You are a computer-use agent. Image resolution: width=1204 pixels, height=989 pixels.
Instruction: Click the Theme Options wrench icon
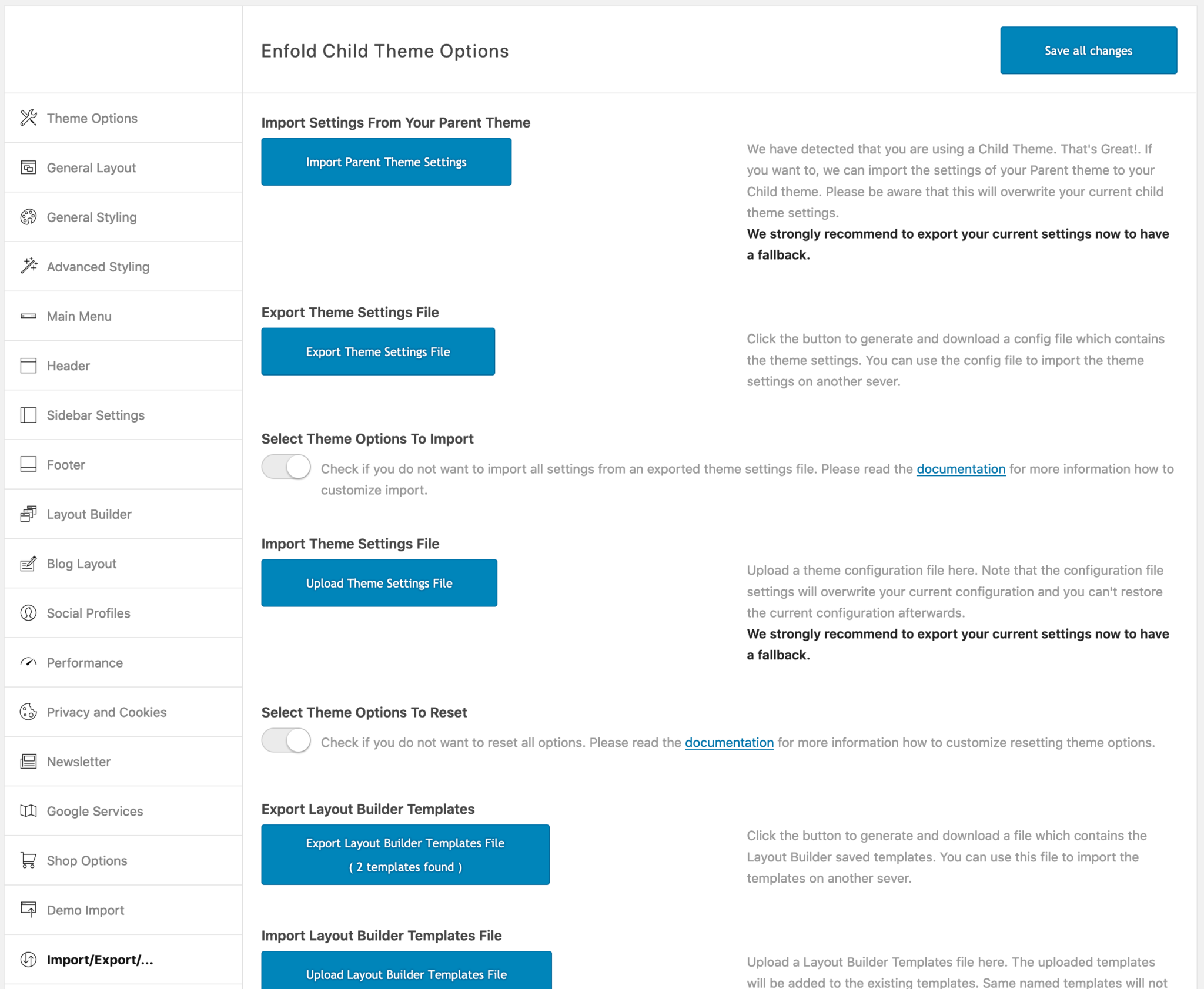point(28,118)
